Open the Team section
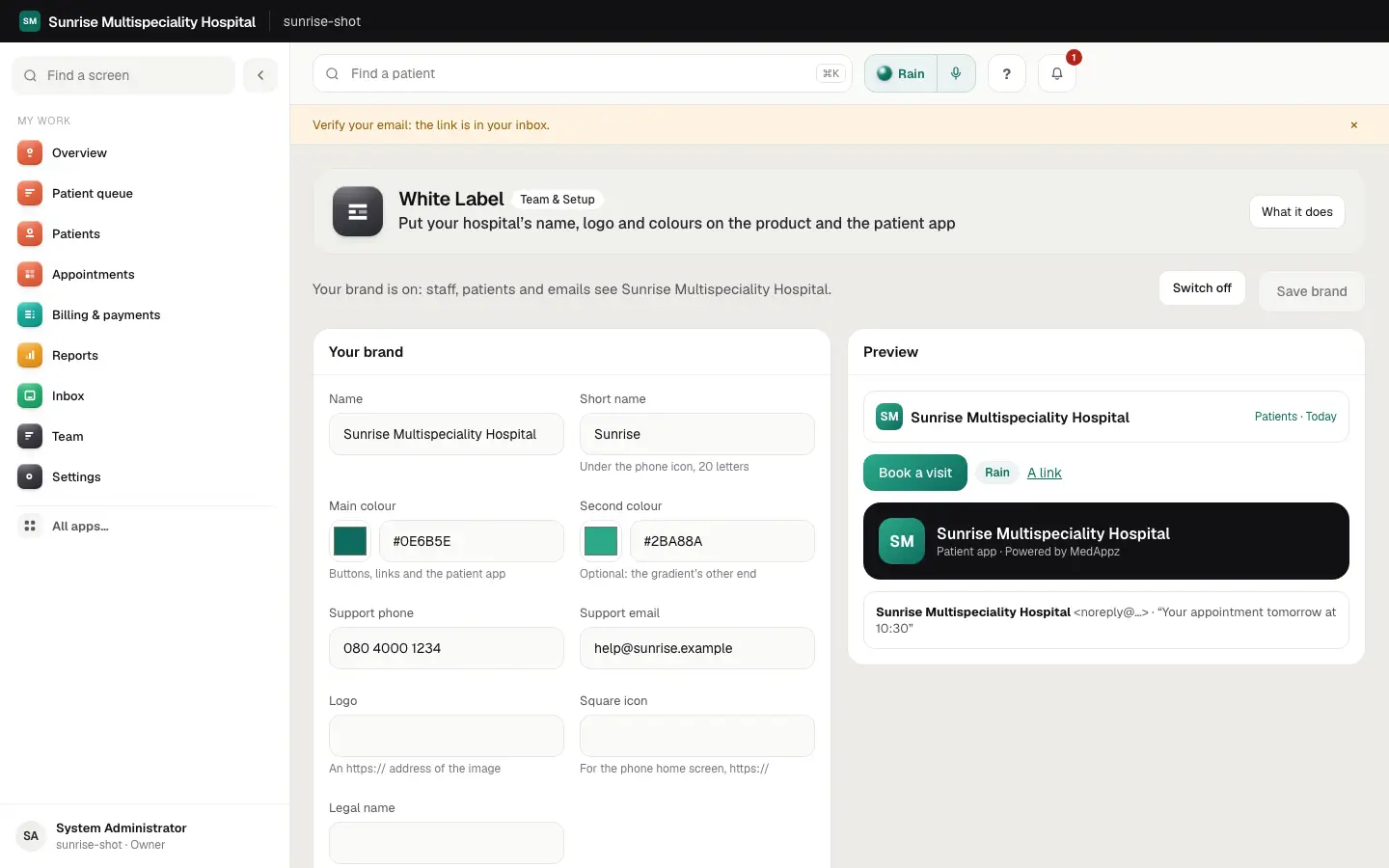This screenshot has height=868, width=1389. pyautogui.click(x=145, y=437)
